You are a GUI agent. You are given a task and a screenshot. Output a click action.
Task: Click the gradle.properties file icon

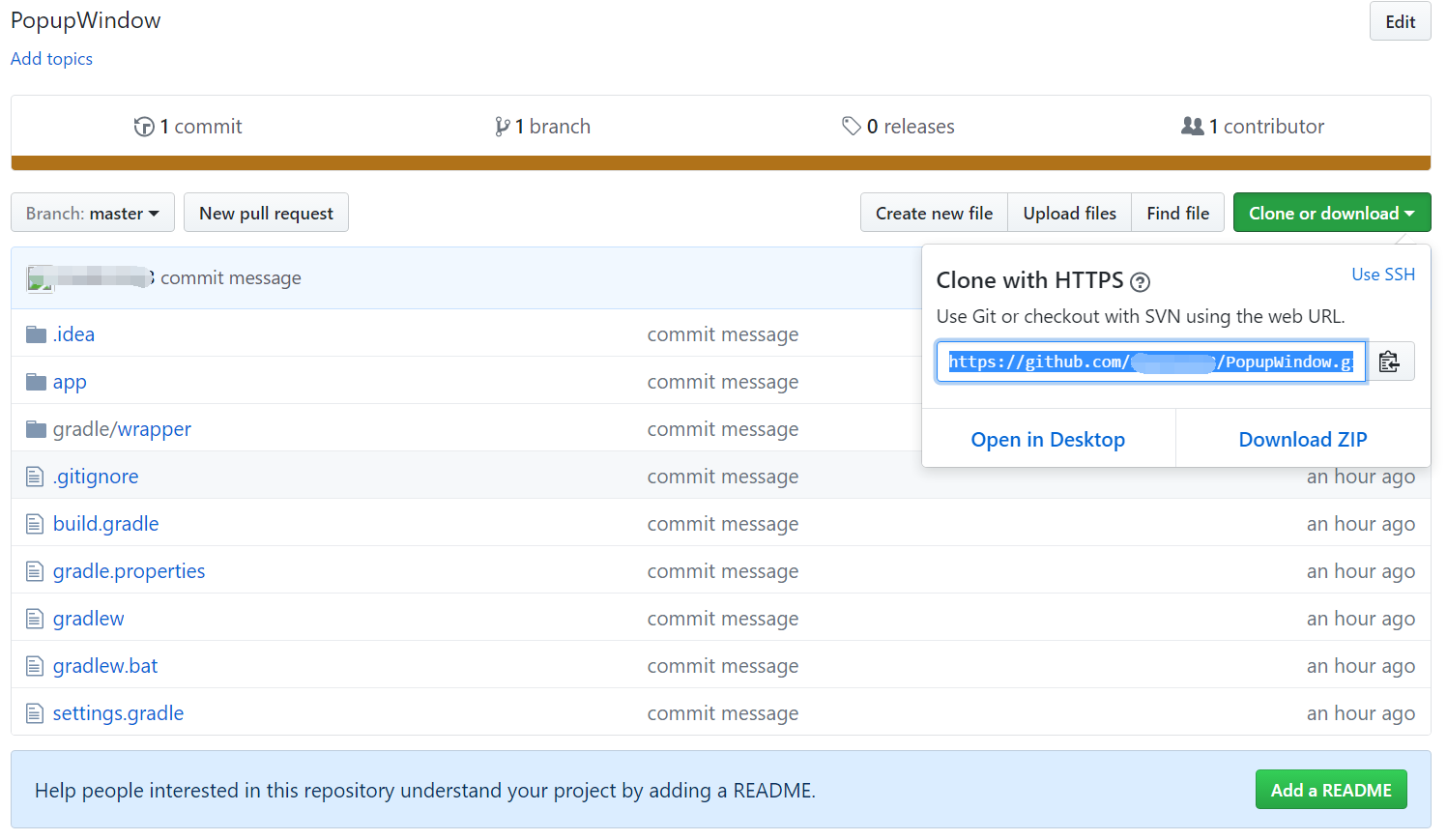tap(35, 571)
